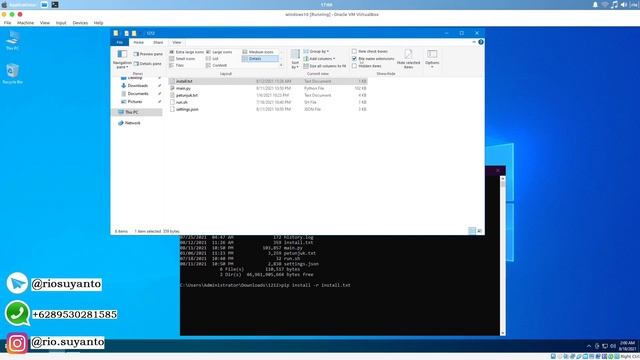Open VirtualBox File menu
This screenshot has width=640, height=360.
tap(7, 23)
